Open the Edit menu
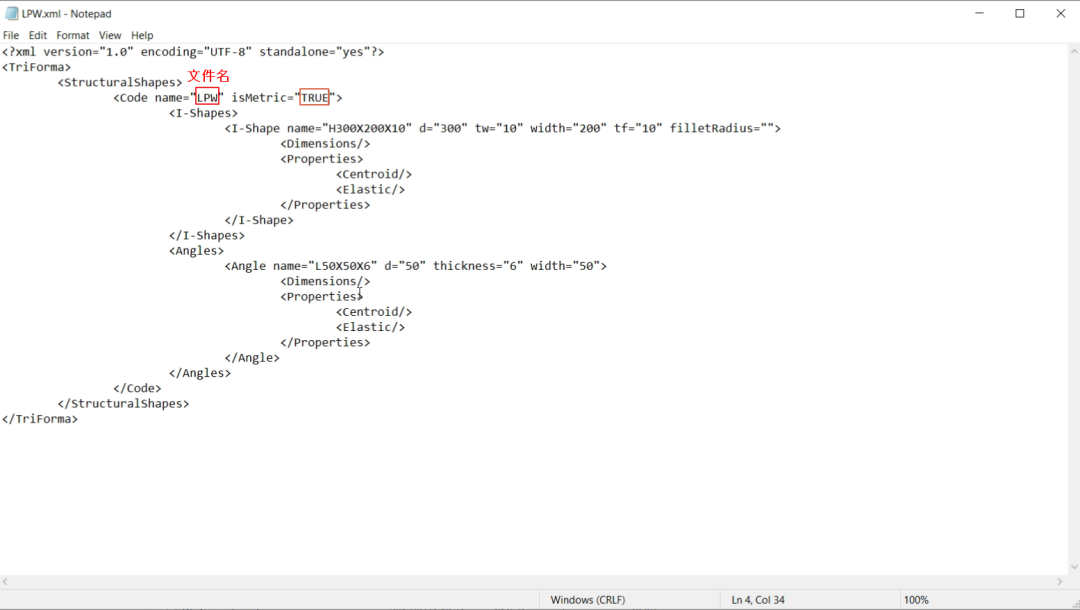The image size is (1080, 610). click(38, 35)
